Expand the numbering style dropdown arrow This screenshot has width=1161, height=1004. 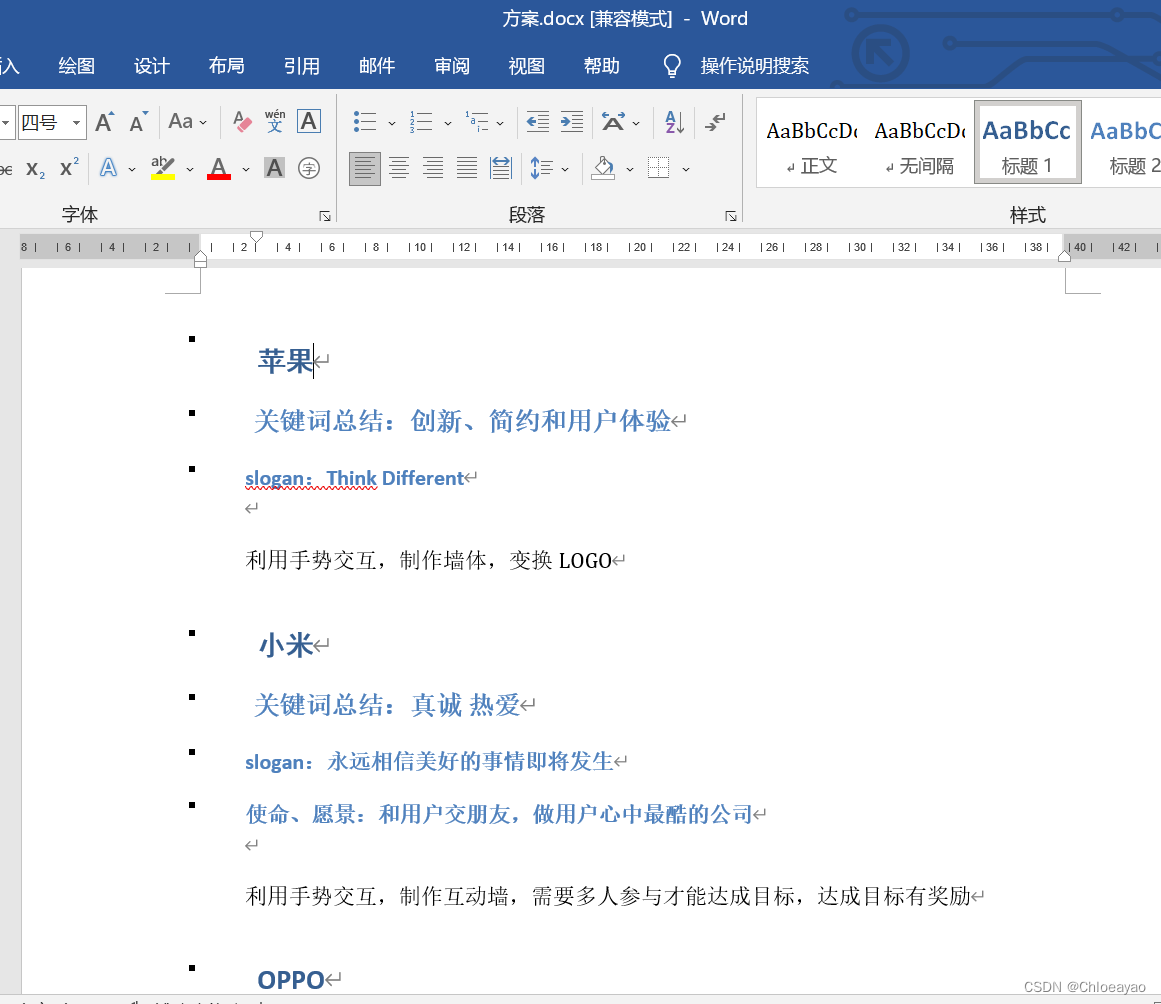click(448, 123)
